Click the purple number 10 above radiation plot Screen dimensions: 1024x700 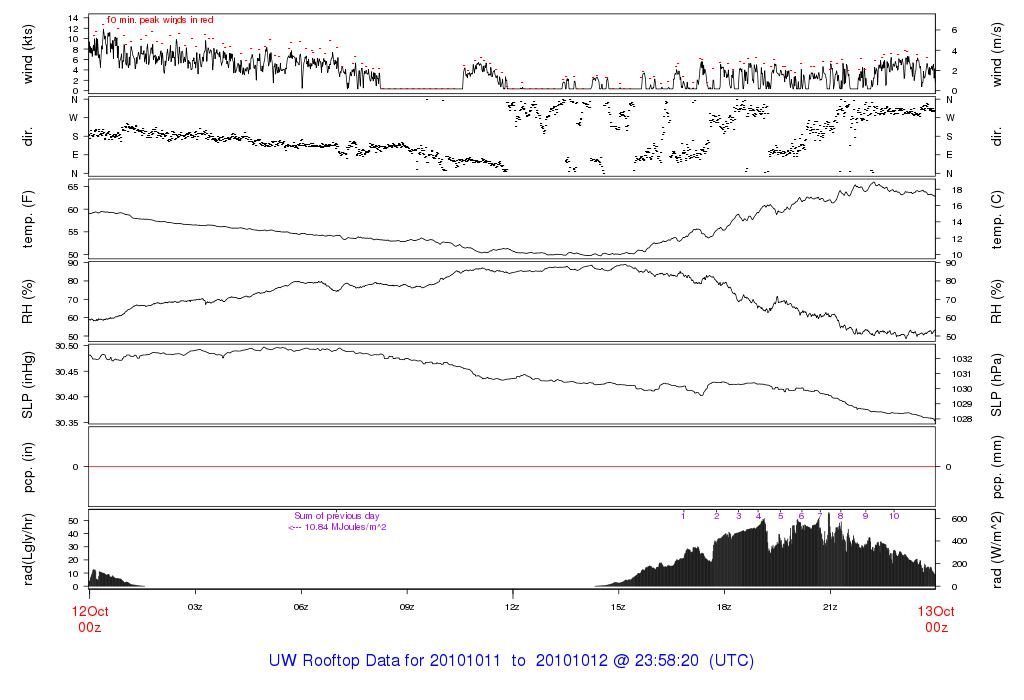pos(894,516)
